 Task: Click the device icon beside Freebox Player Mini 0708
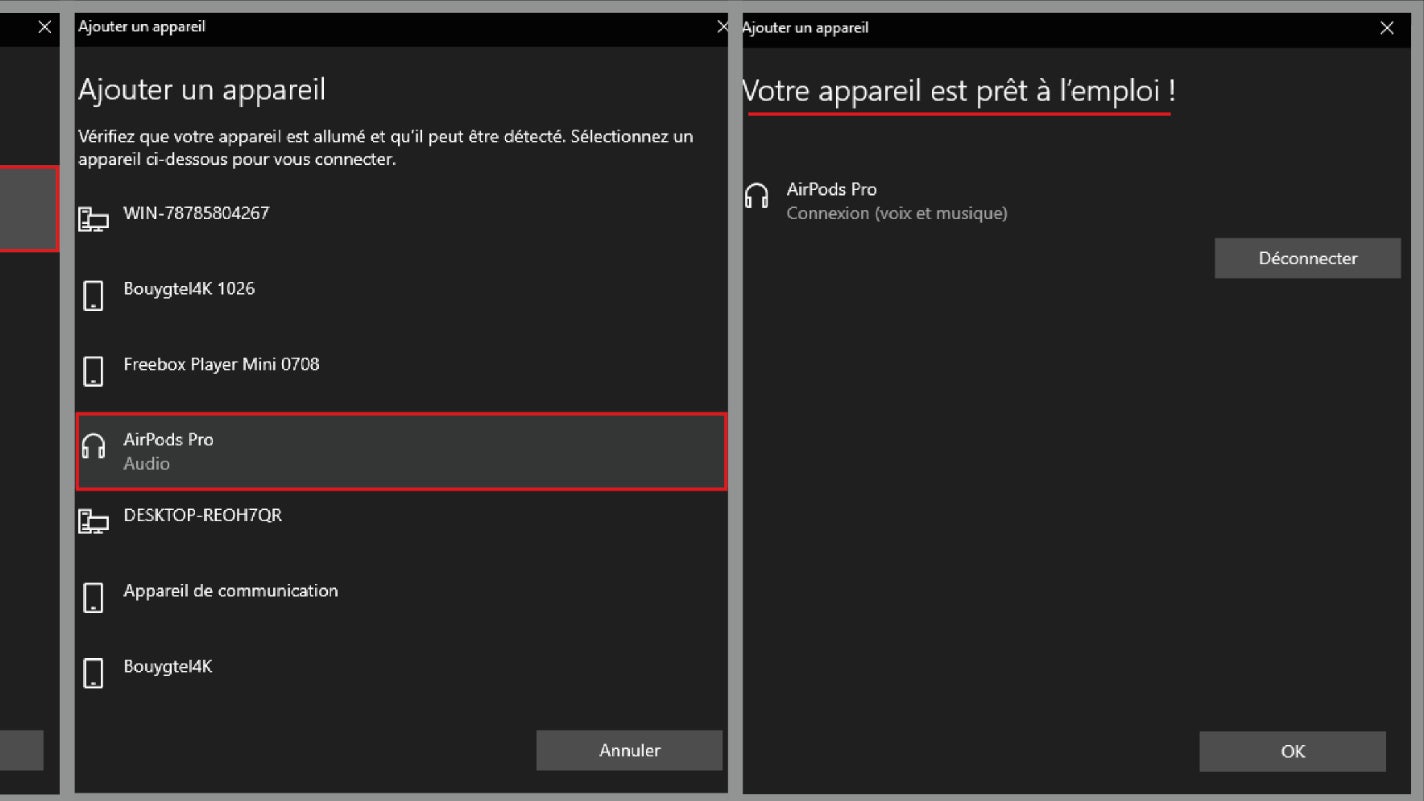click(93, 371)
